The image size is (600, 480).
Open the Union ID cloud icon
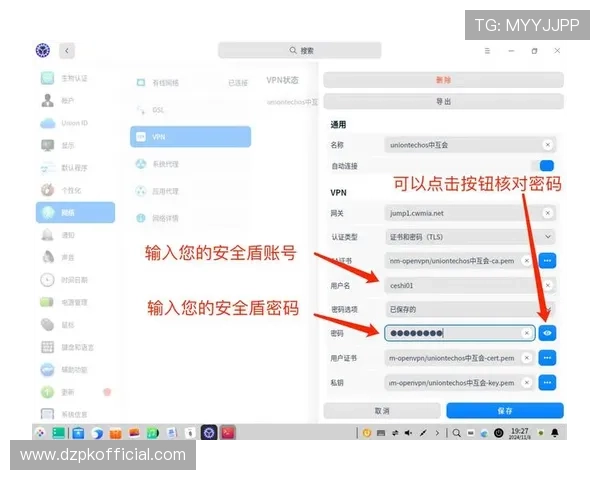pyautogui.click(x=48, y=123)
